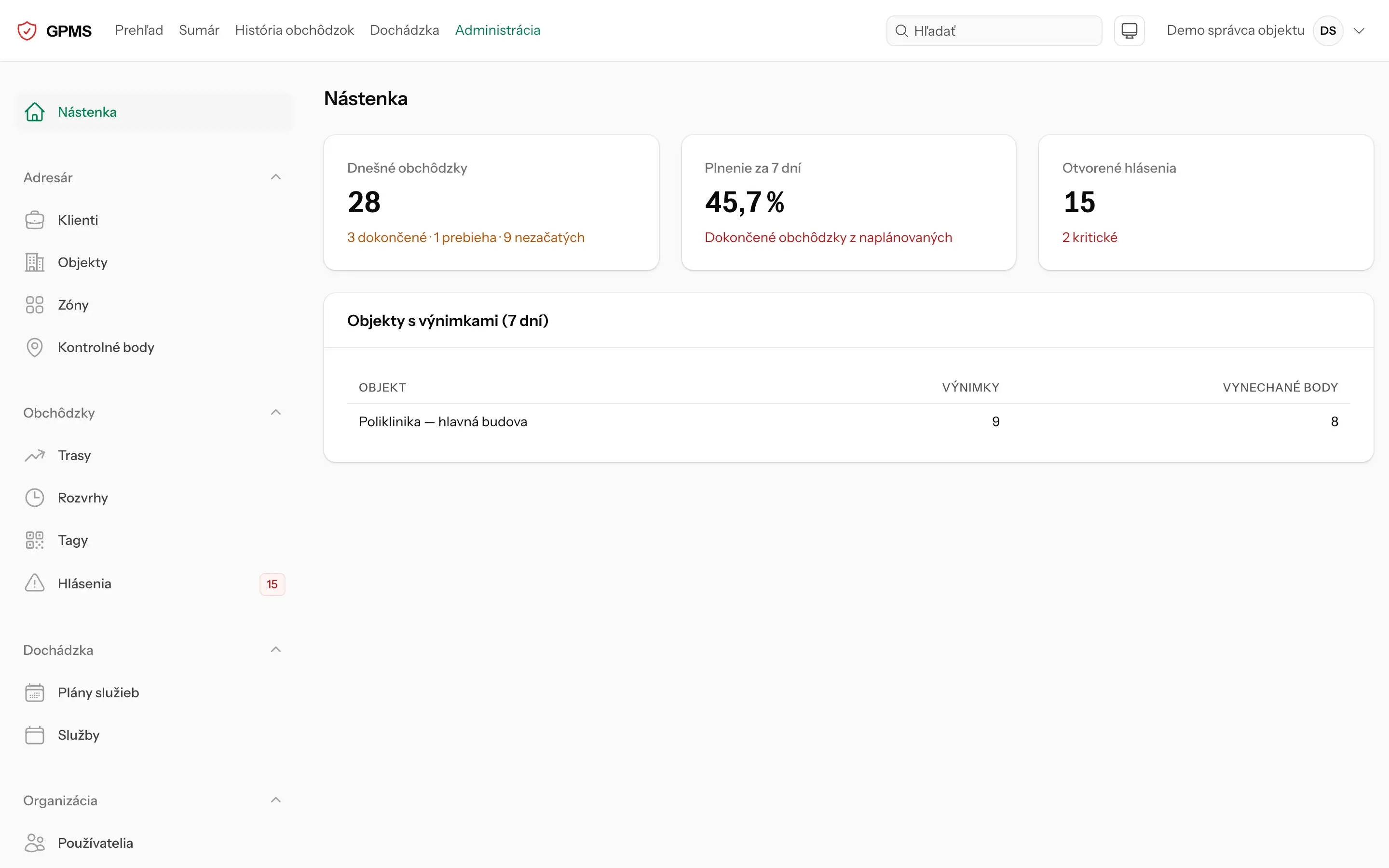Open the user account dropdown chevron
Screen dimensions: 1389x868
click(1359, 31)
